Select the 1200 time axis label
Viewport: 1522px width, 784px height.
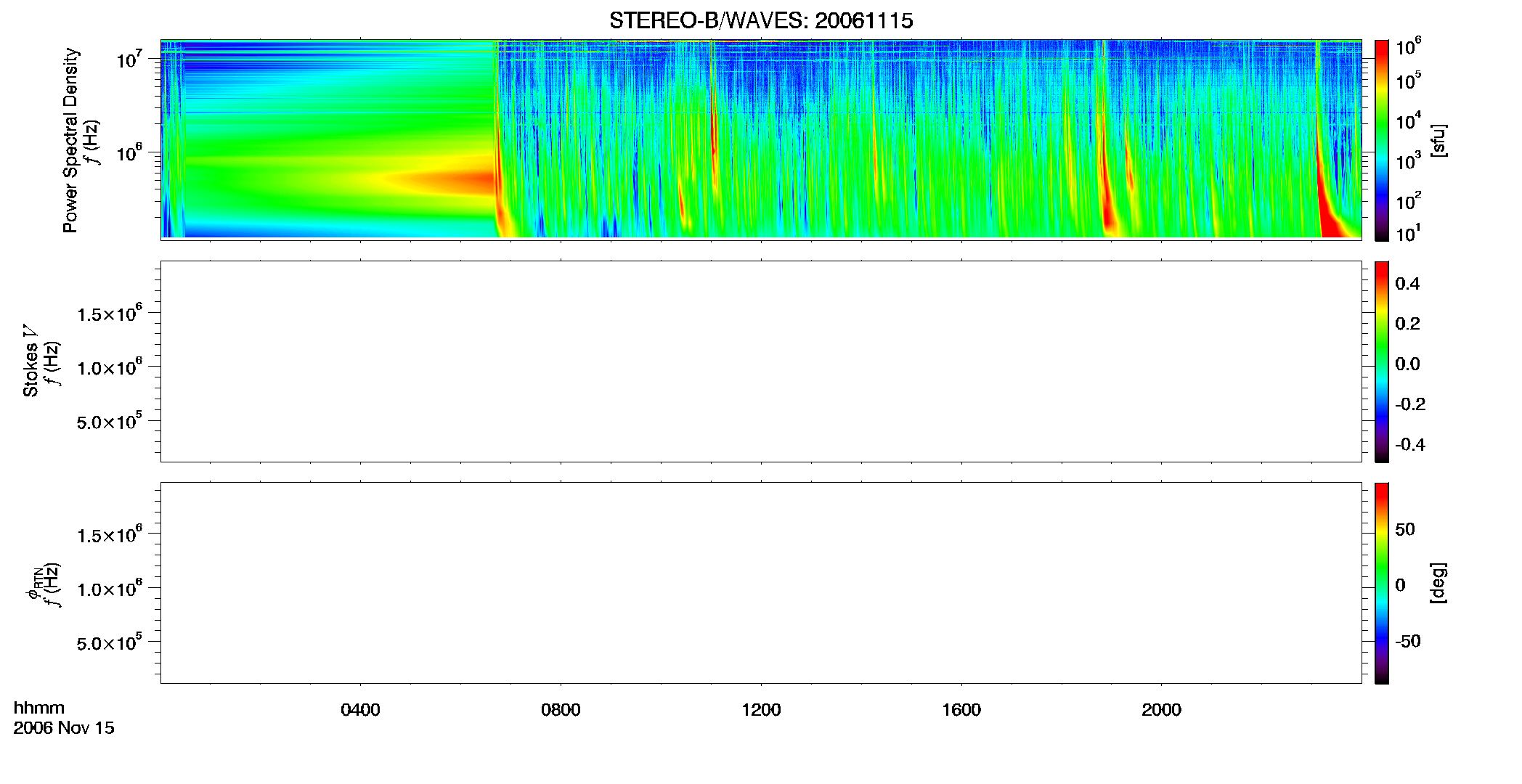pos(761,710)
